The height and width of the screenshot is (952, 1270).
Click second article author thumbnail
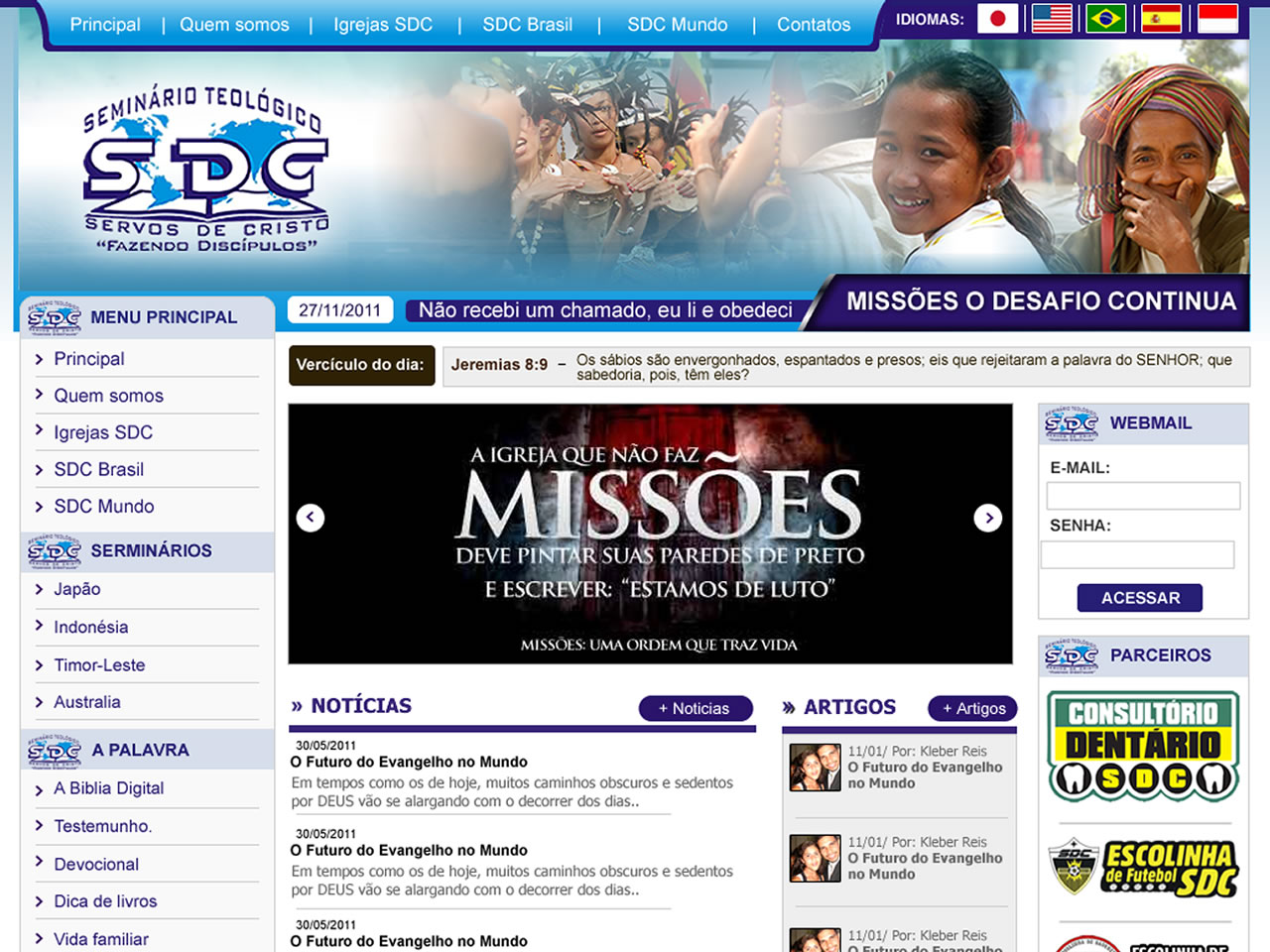click(x=816, y=859)
